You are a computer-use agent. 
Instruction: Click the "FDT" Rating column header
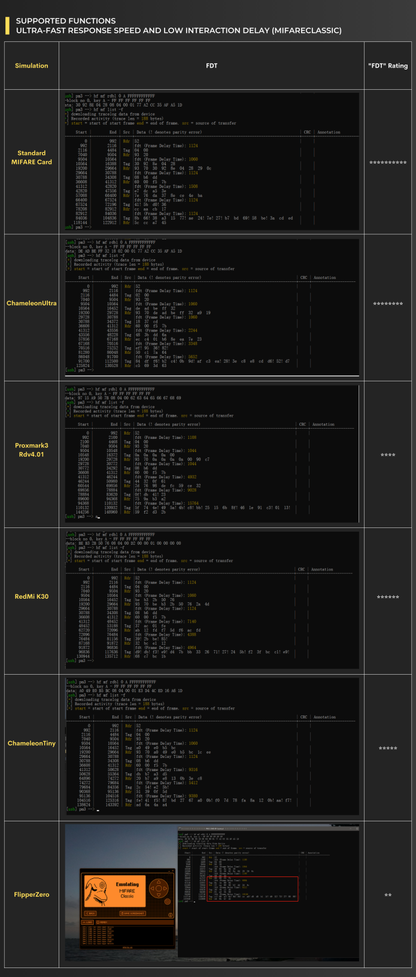pyautogui.click(x=388, y=65)
